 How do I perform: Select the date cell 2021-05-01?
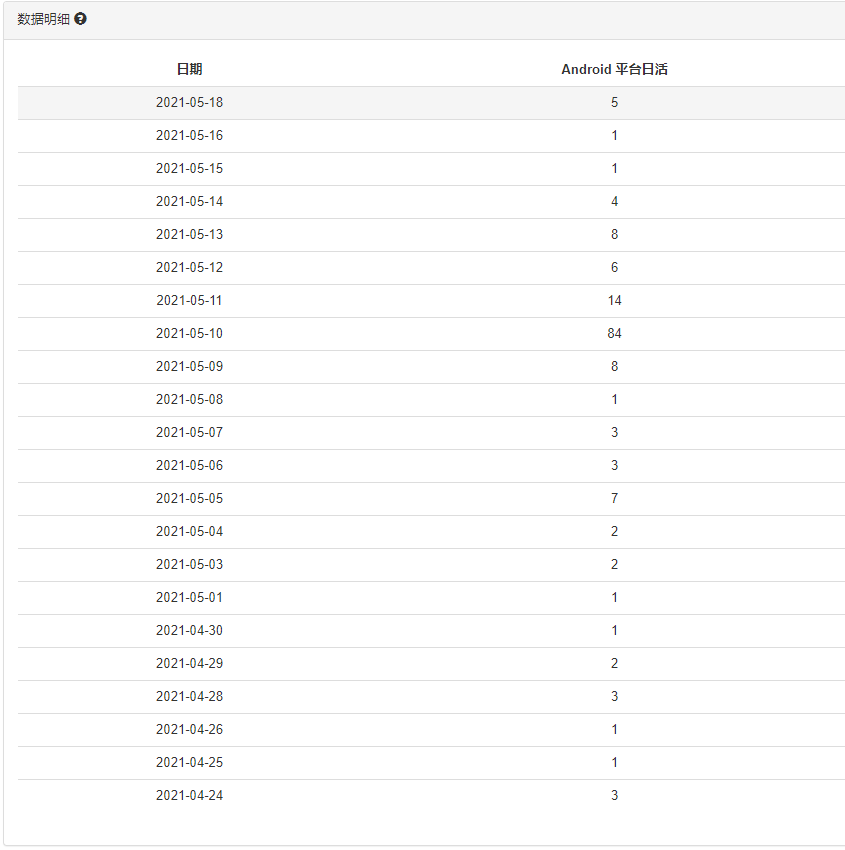(x=189, y=598)
